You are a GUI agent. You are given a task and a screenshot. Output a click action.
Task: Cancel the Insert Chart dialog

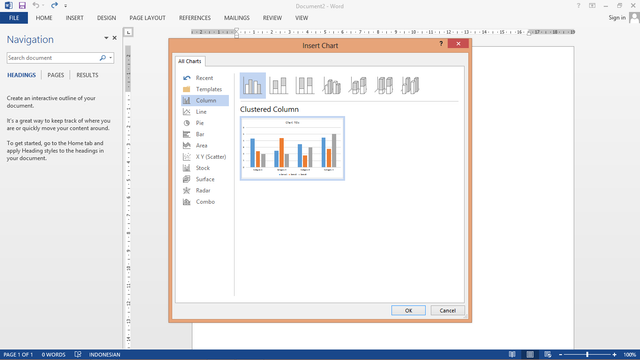click(x=447, y=311)
